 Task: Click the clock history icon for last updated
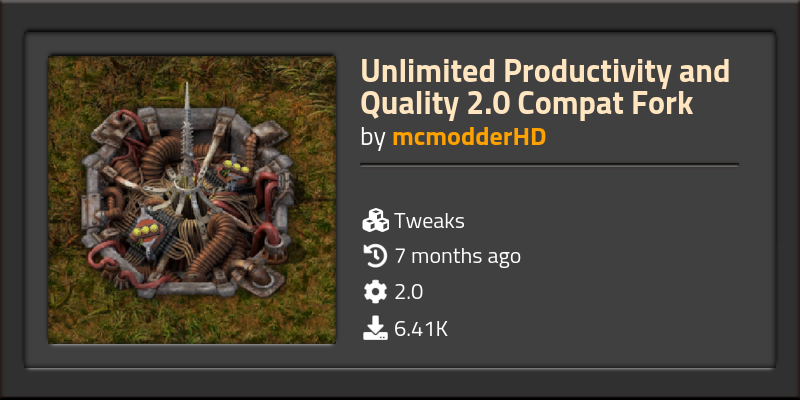pos(376,256)
